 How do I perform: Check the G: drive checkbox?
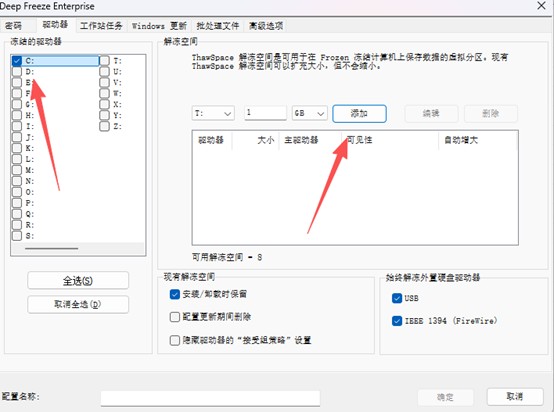pos(17,104)
